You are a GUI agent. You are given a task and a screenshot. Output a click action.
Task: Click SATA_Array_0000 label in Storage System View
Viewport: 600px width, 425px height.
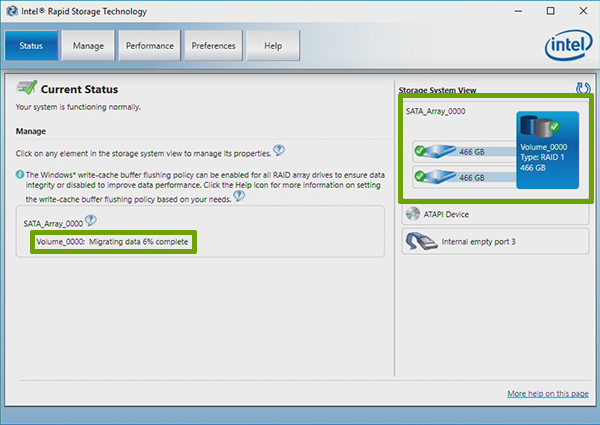pyautogui.click(x=435, y=111)
